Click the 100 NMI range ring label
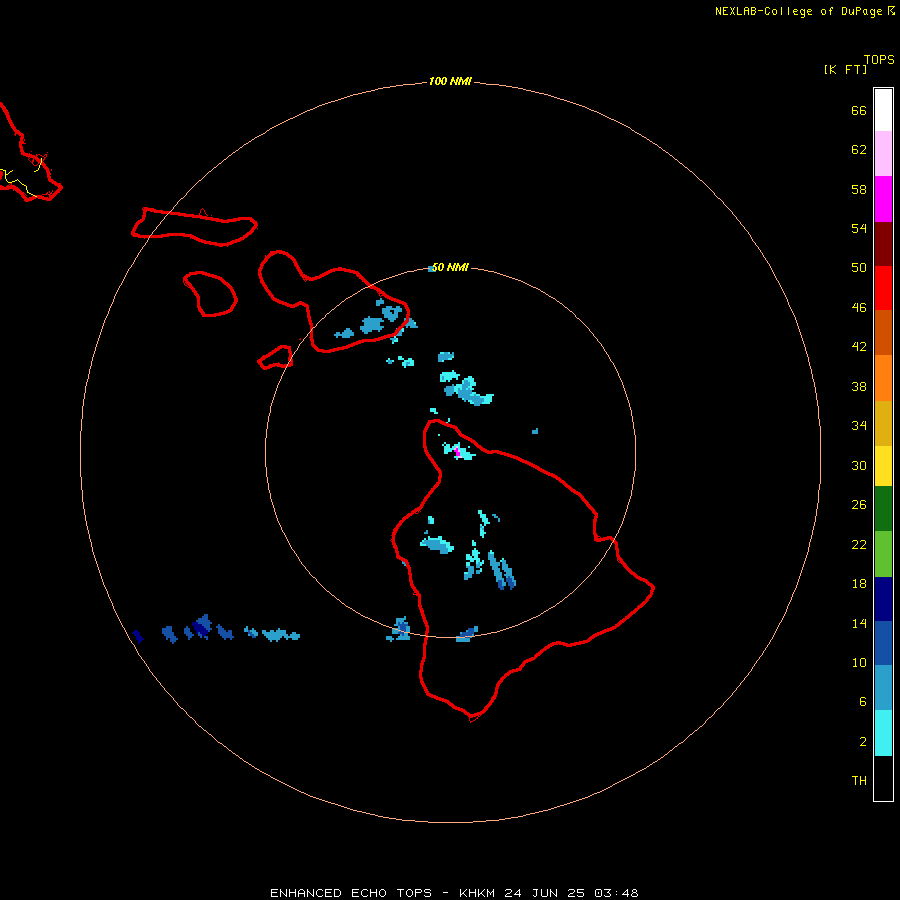The height and width of the screenshot is (900, 900). coord(450,81)
